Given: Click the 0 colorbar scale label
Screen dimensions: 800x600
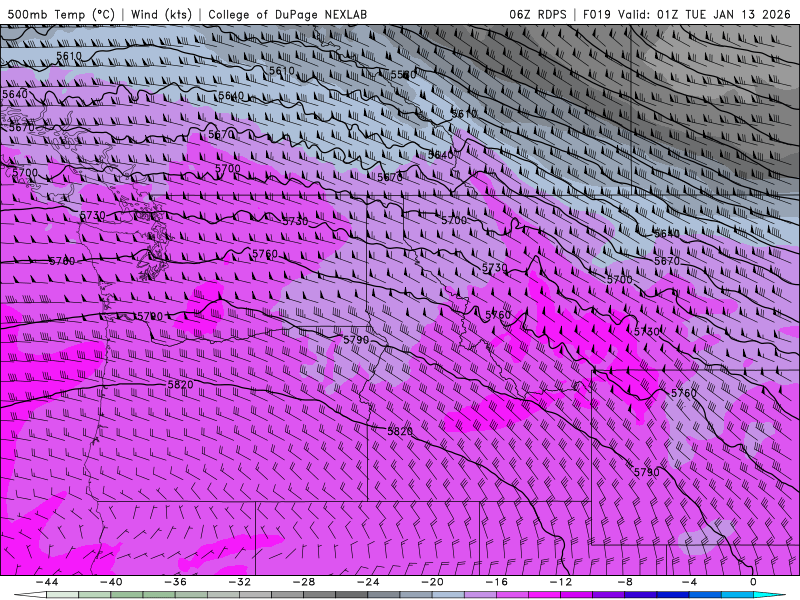Looking at the screenshot, I should click(x=754, y=582).
